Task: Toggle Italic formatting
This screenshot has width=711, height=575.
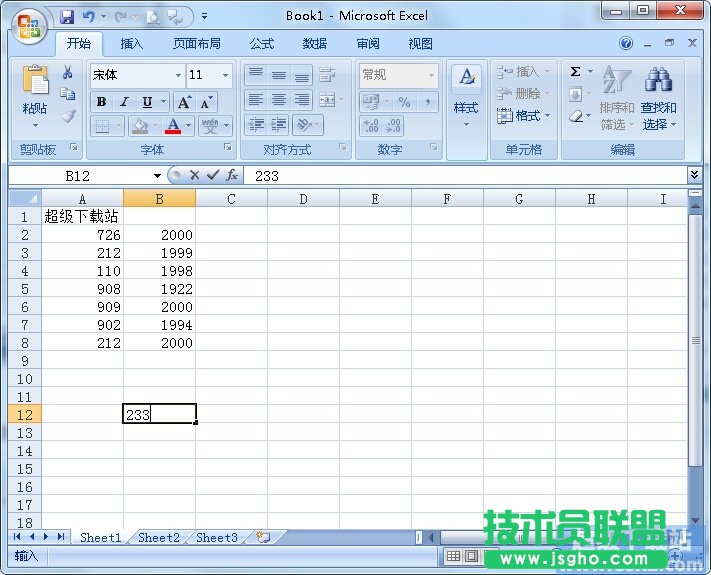Action: [124, 102]
